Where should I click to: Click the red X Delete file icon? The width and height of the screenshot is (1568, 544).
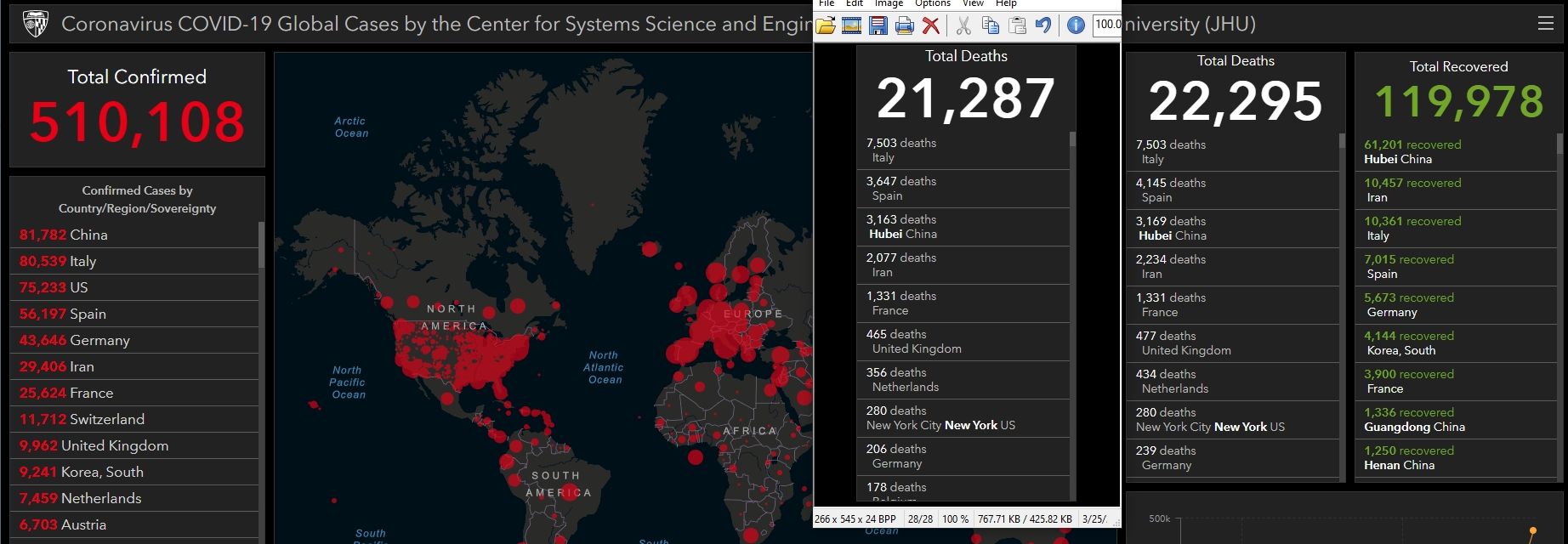pos(931,25)
